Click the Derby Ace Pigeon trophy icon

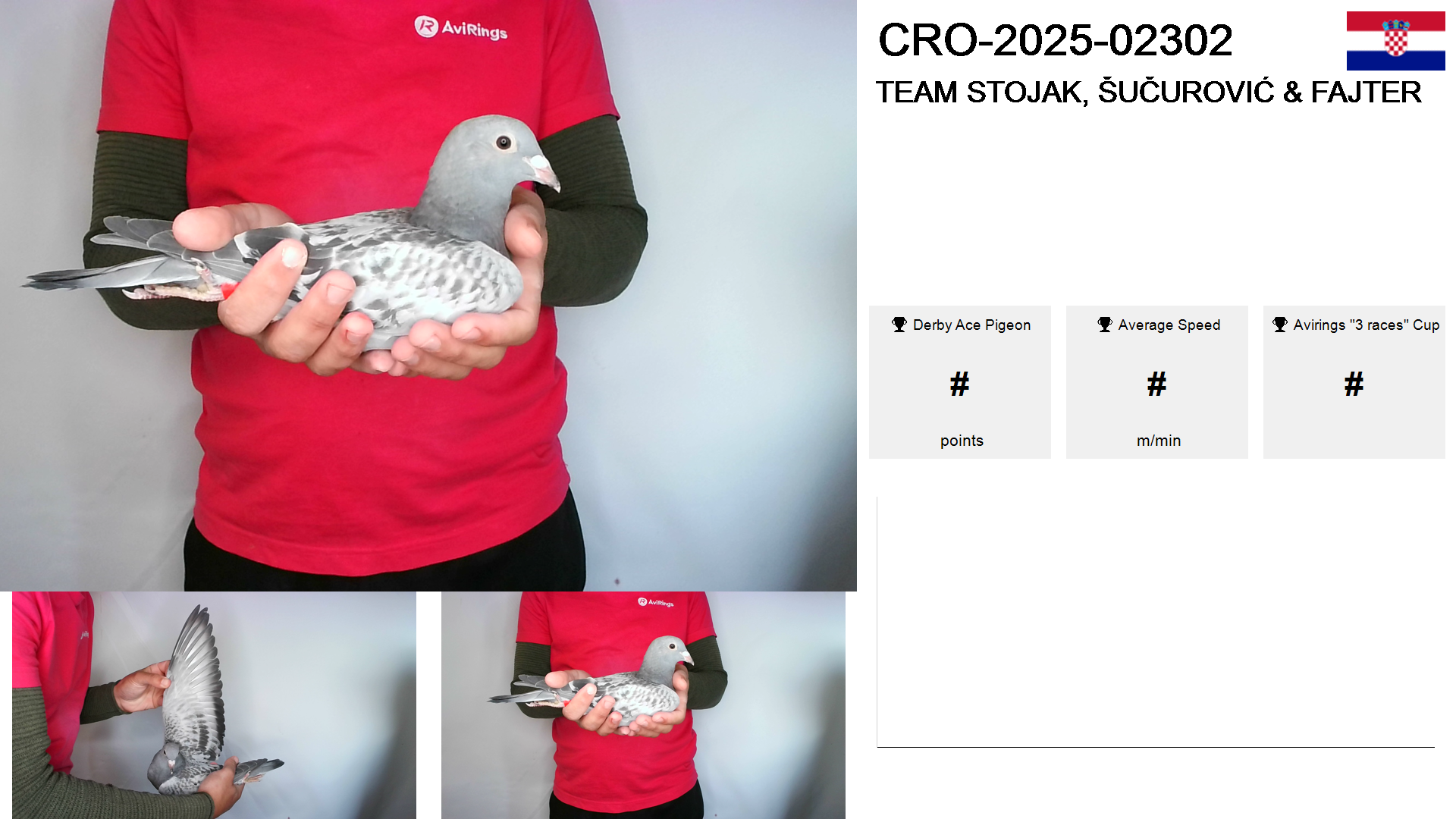pos(899,325)
